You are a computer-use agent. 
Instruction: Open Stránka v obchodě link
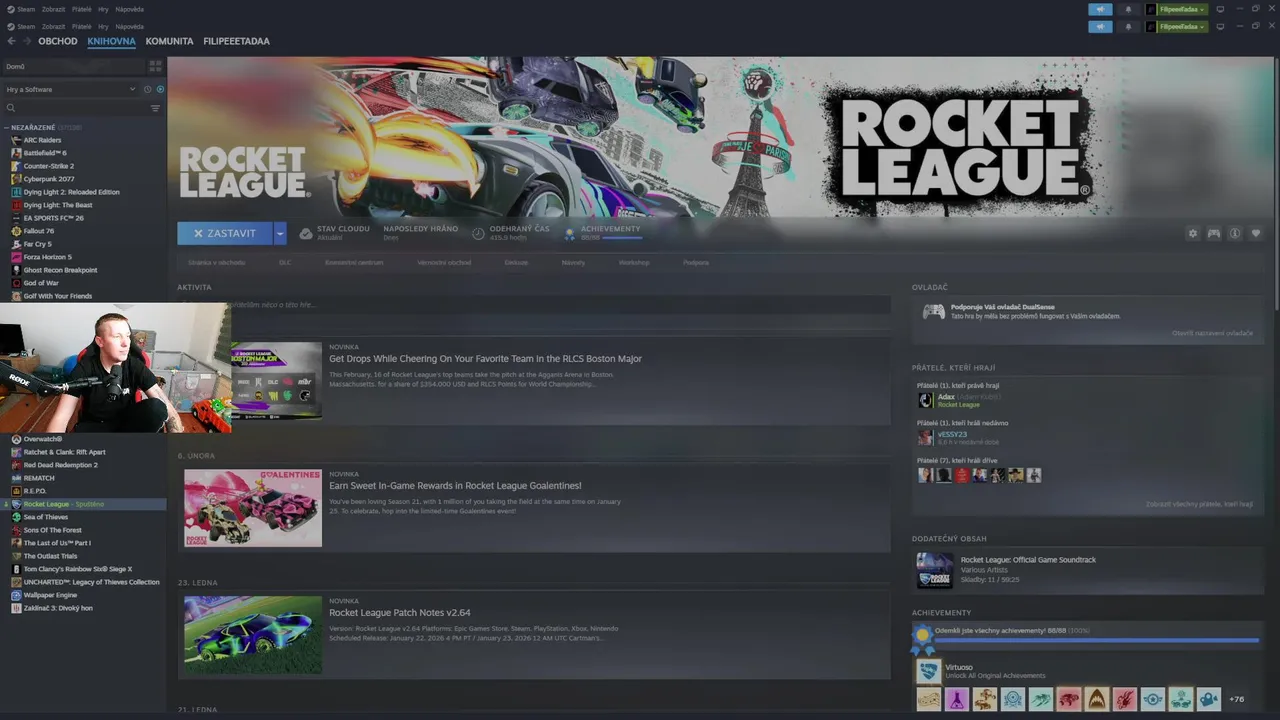(216, 262)
